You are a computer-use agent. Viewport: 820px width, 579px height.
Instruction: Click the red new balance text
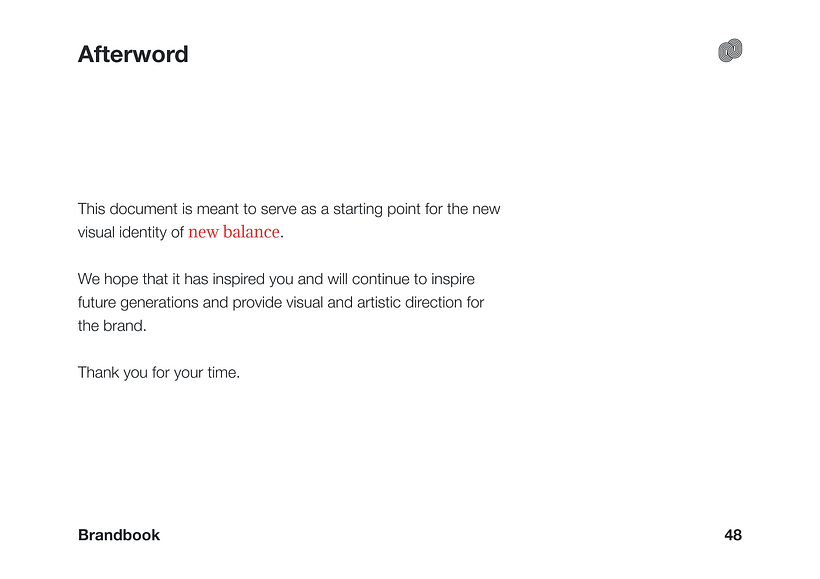pyautogui.click(x=234, y=232)
